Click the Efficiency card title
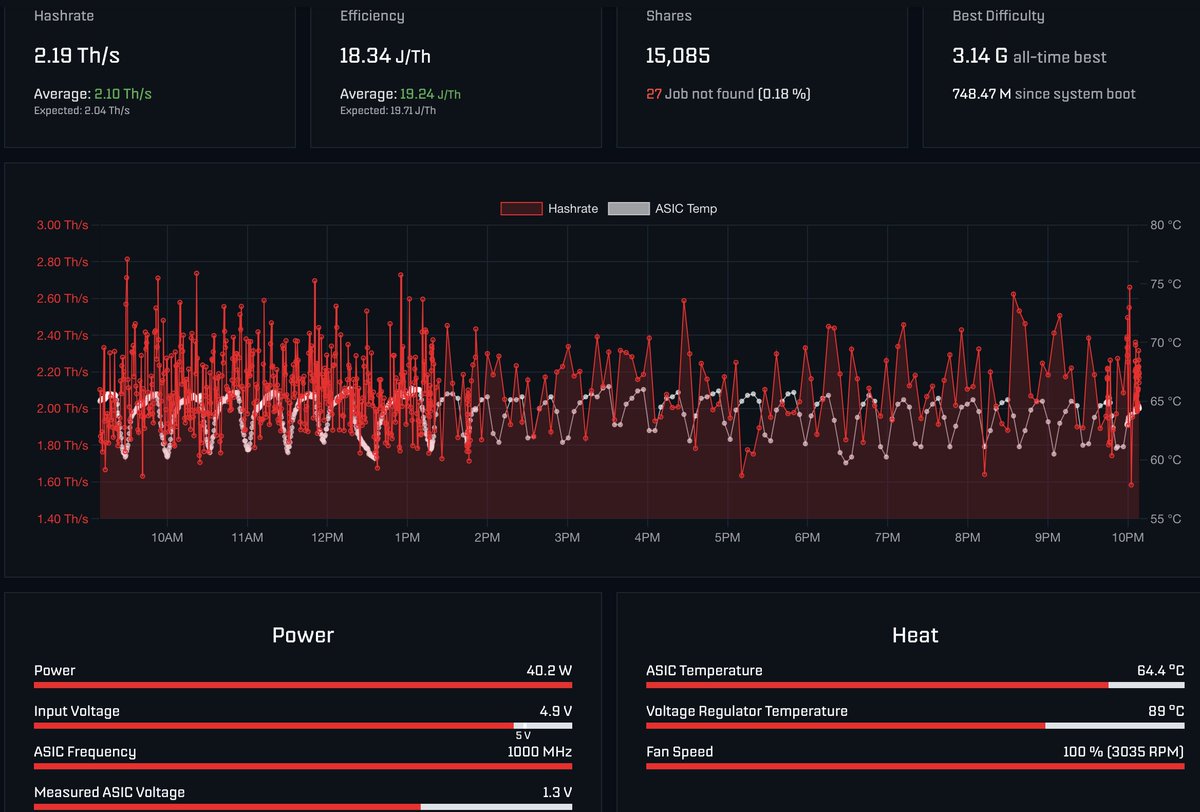This screenshot has width=1200, height=812. coord(372,16)
